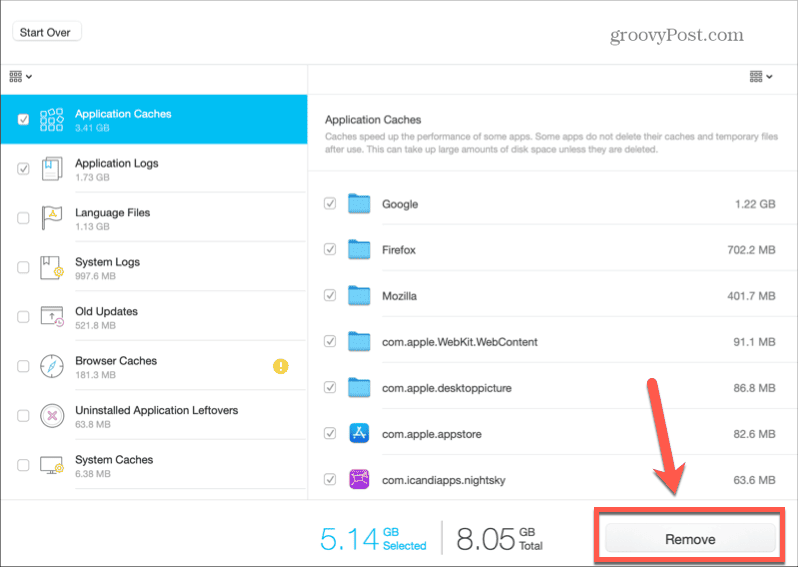Click the Remove button

click(x=690, y=539)
